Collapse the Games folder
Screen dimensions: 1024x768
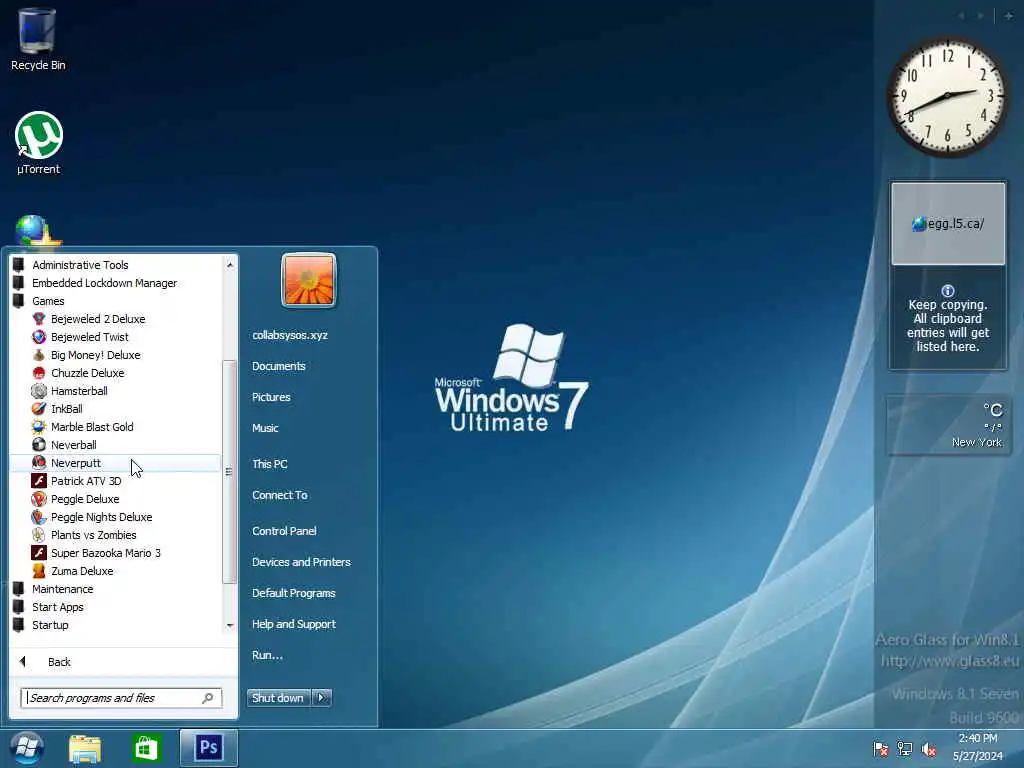point(48,301)
